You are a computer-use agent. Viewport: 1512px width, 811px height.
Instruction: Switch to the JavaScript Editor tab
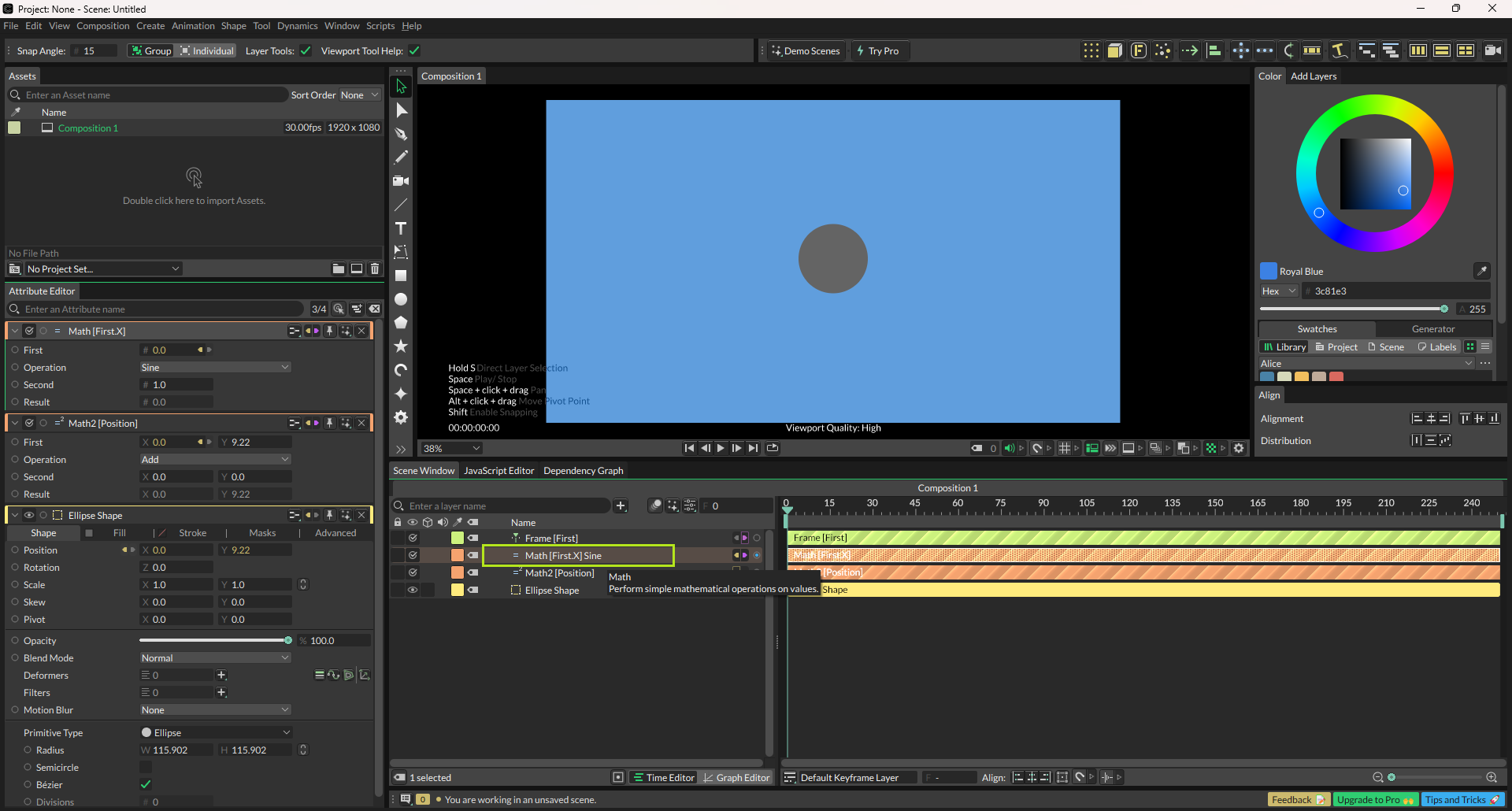(498, 471)
